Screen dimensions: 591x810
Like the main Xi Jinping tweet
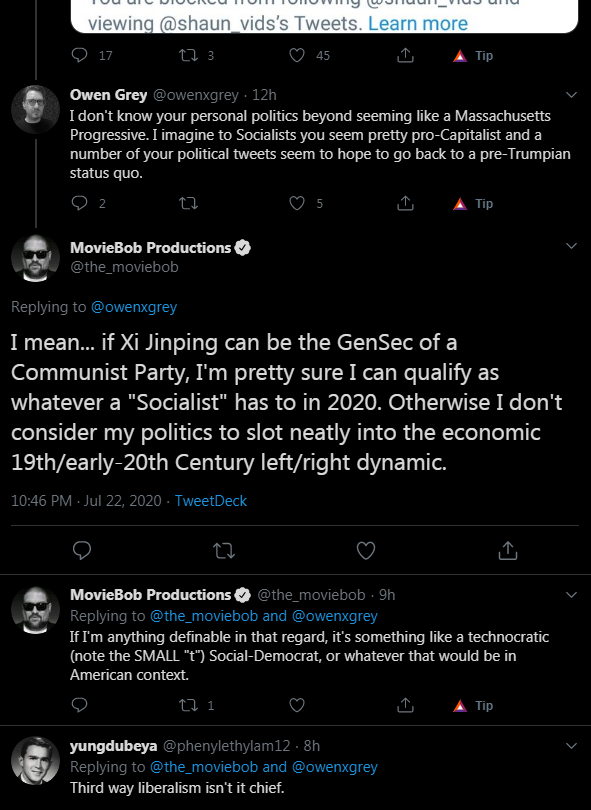point(366,551)
